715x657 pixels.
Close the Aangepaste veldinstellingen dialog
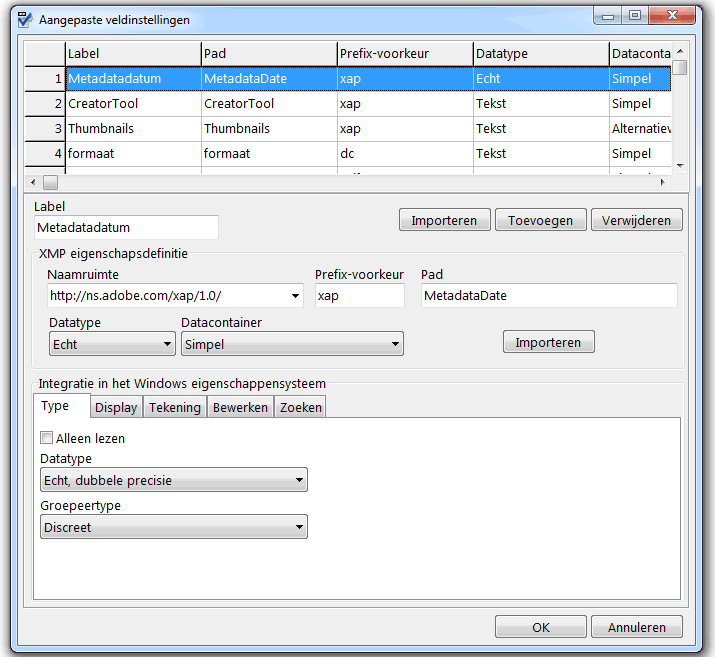click(x=672, y=16)
